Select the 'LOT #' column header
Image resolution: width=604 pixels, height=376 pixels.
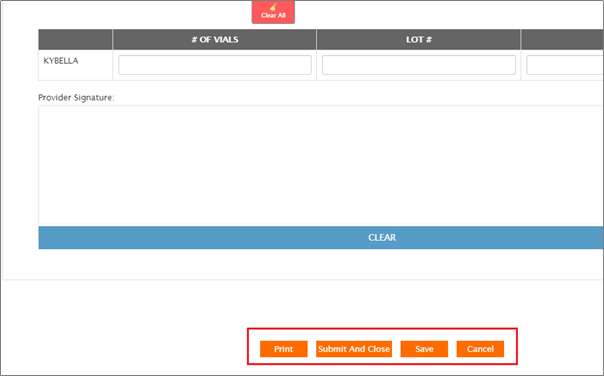419,39
